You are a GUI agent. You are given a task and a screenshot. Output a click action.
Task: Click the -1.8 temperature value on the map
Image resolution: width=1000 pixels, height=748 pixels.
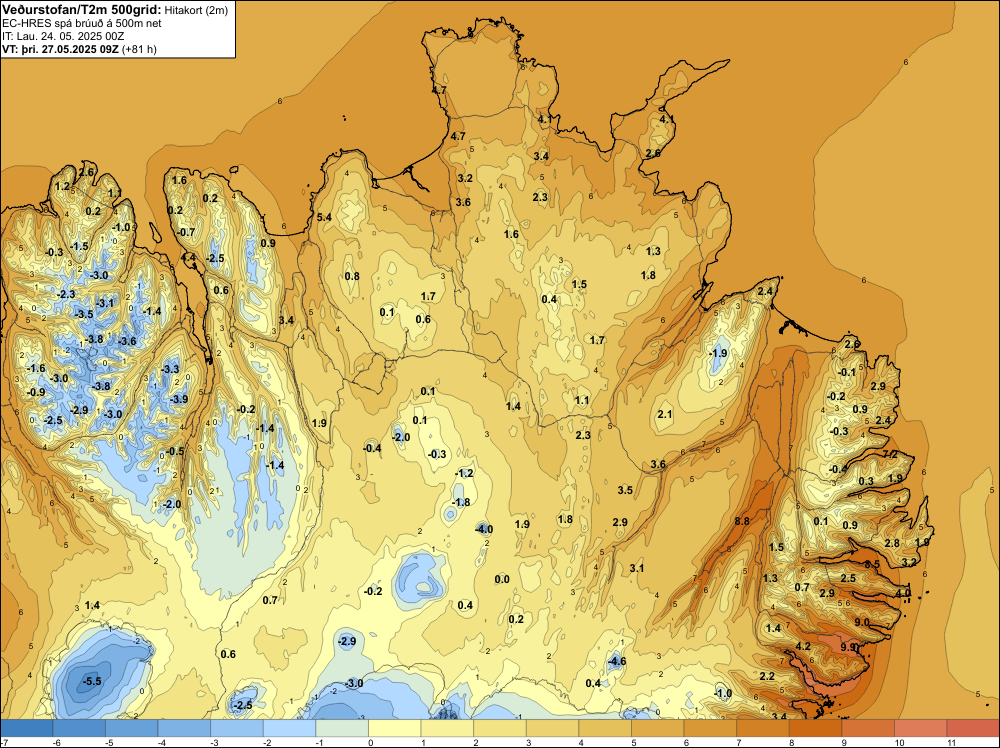pyautogui.click(x=460, y=502)
